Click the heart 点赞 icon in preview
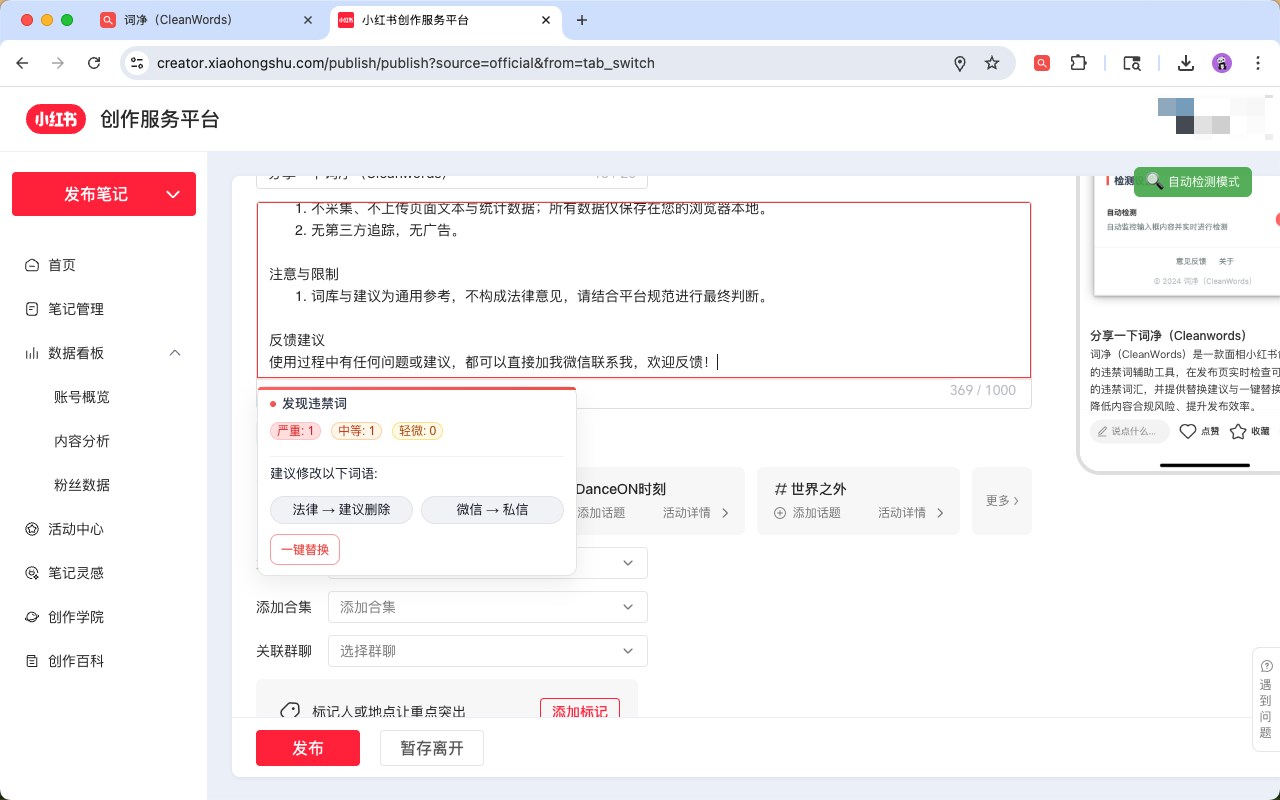Viewport: 1280px width, 800px height. (1188, 431)
